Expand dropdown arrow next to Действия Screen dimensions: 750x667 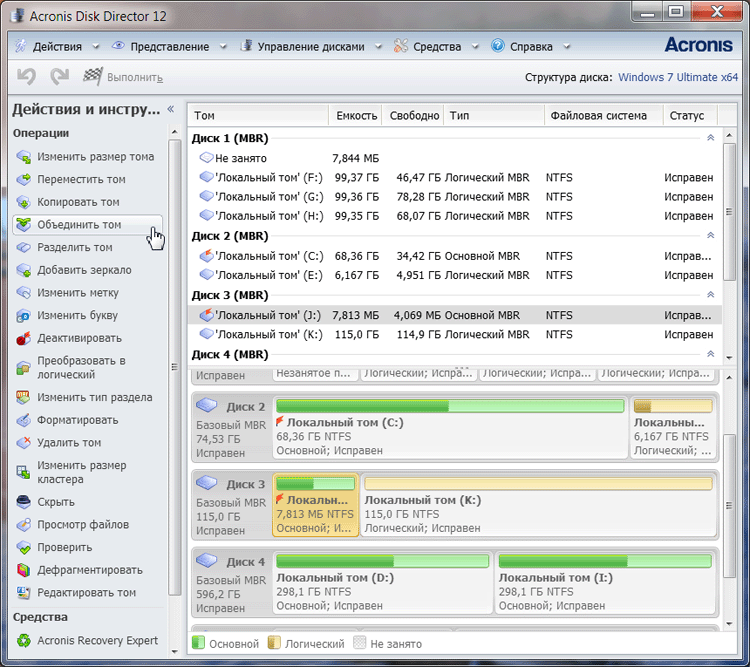[x=96, y=47]
